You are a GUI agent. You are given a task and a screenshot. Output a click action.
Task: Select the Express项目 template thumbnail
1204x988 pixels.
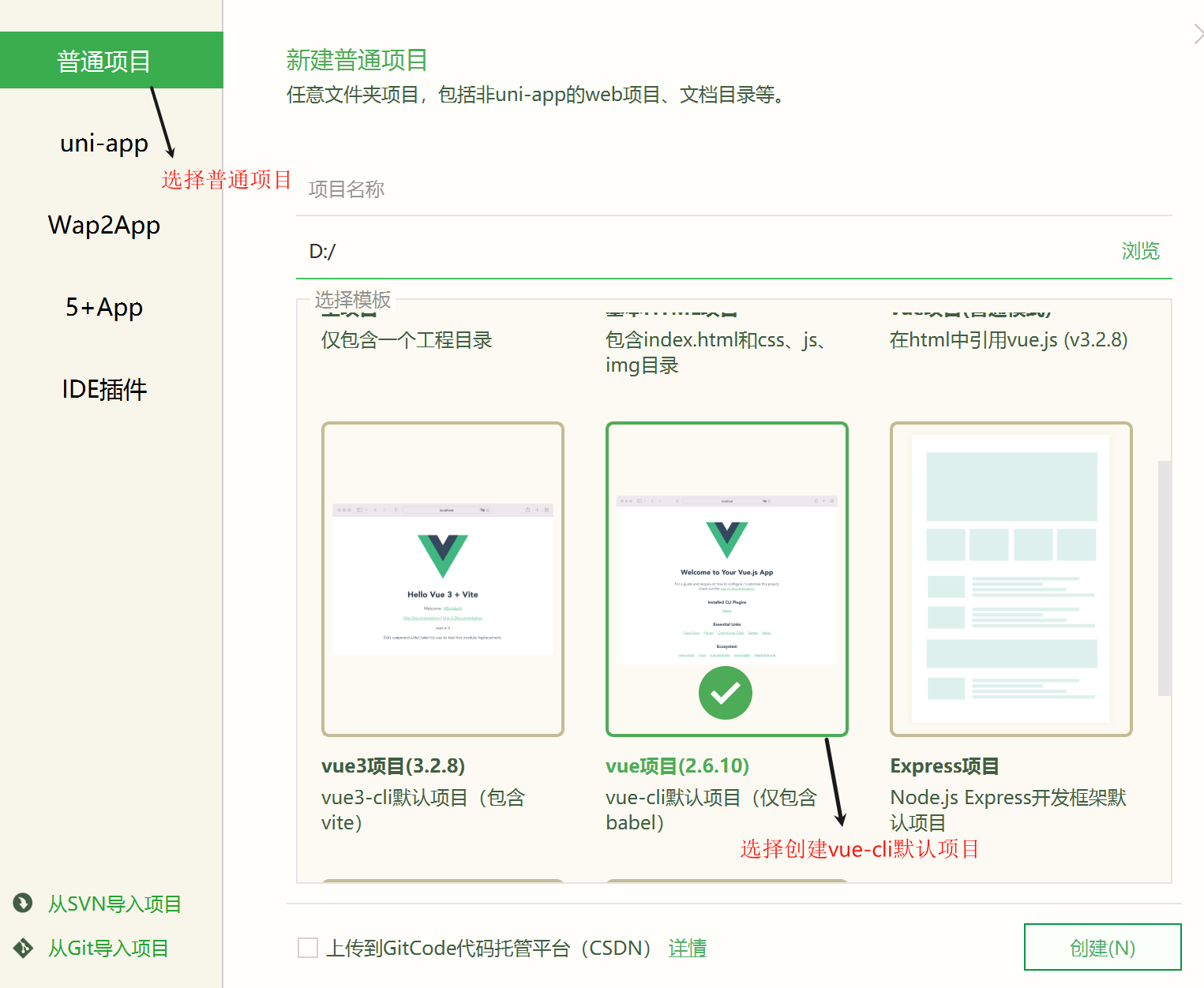point(1011,579)
